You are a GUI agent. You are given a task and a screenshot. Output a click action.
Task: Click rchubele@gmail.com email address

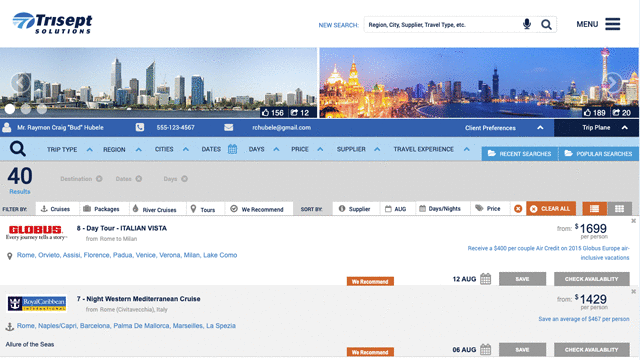pyautogui.click(x=282, y=127)
